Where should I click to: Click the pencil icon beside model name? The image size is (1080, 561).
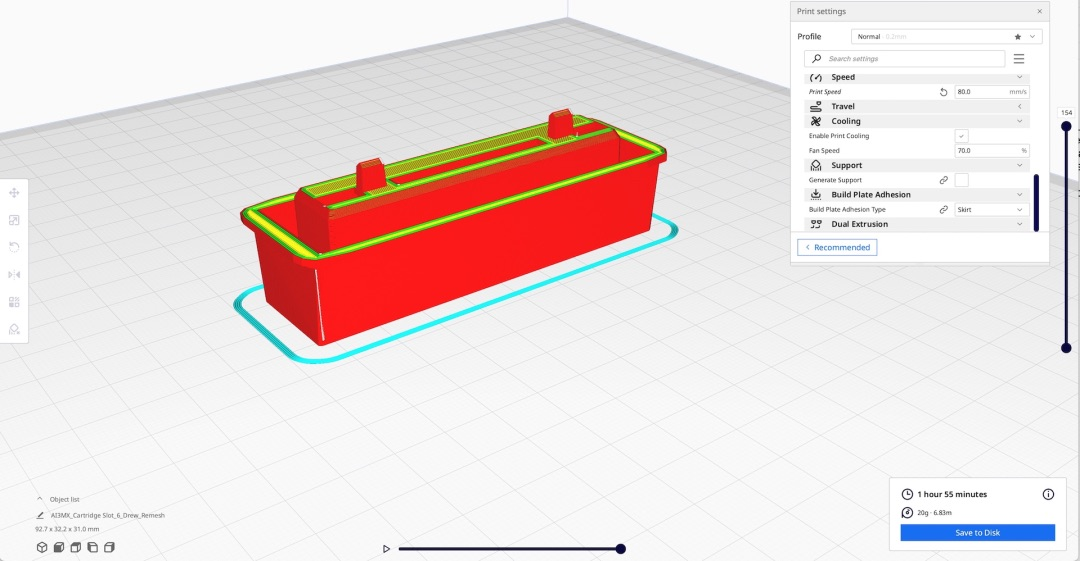click(40, 515)
